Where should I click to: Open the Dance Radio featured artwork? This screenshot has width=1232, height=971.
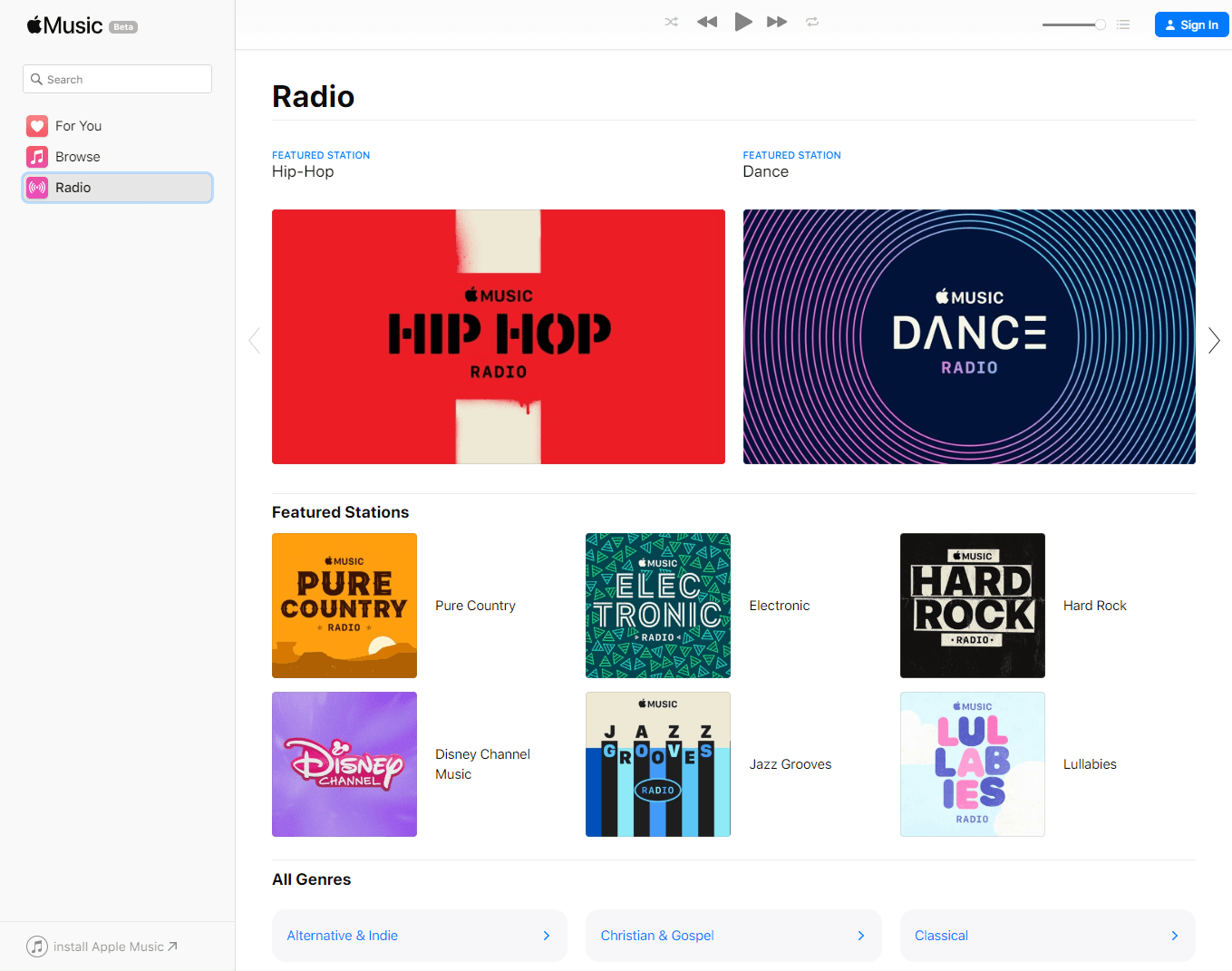point(969,336)
